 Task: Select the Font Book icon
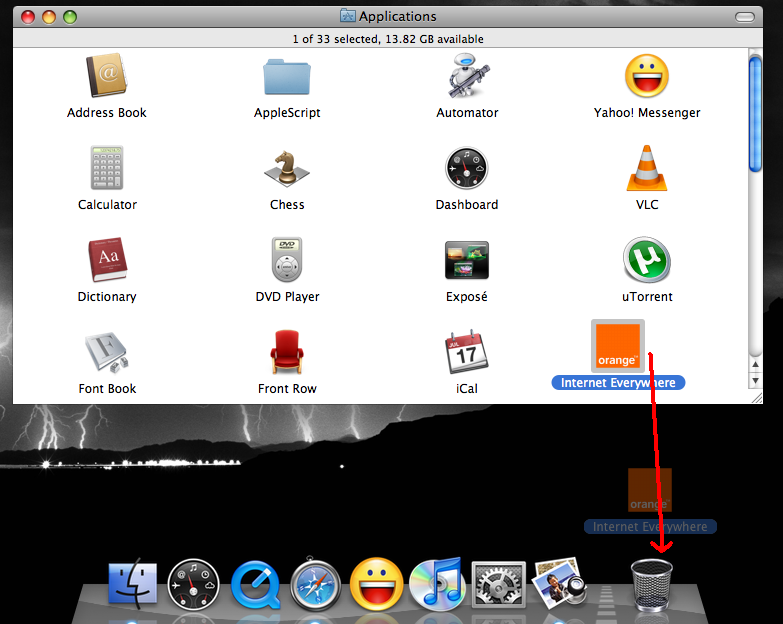107,352
